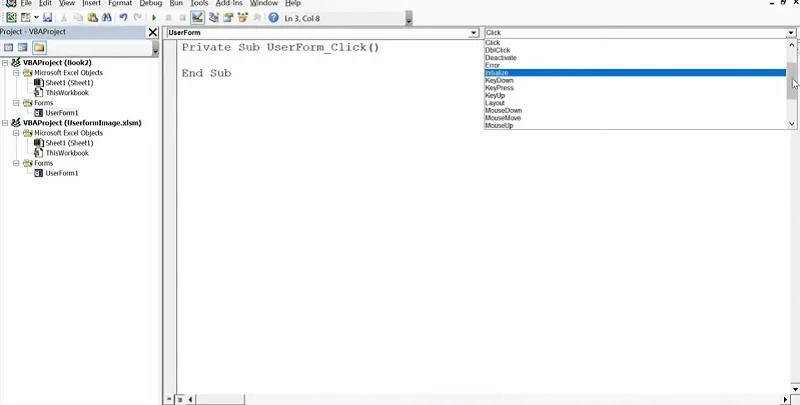
Task: Open the Object Browser toolbar icon
Action: (243, 18)
